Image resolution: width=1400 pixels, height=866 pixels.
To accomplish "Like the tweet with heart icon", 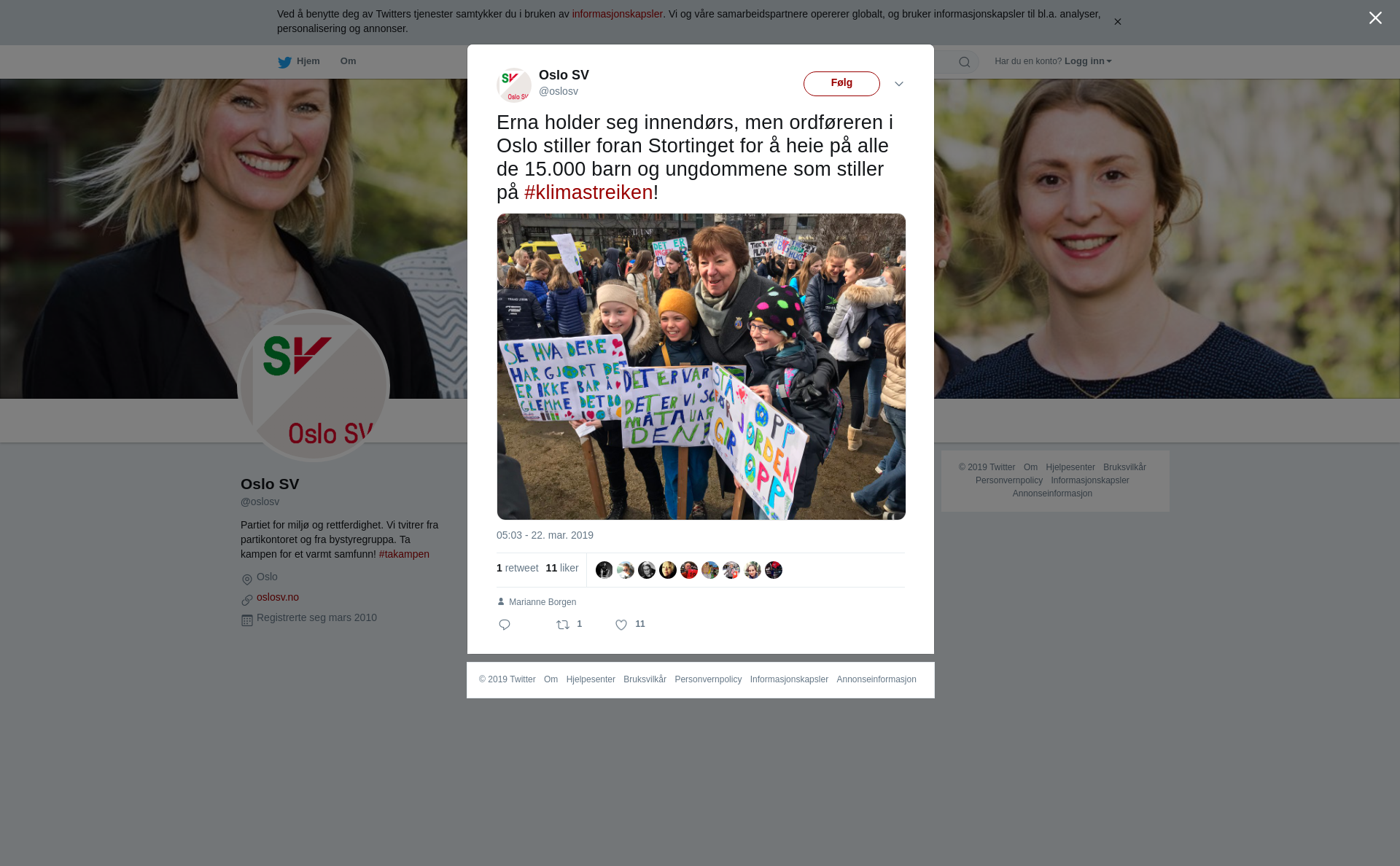I will (621, 625).
